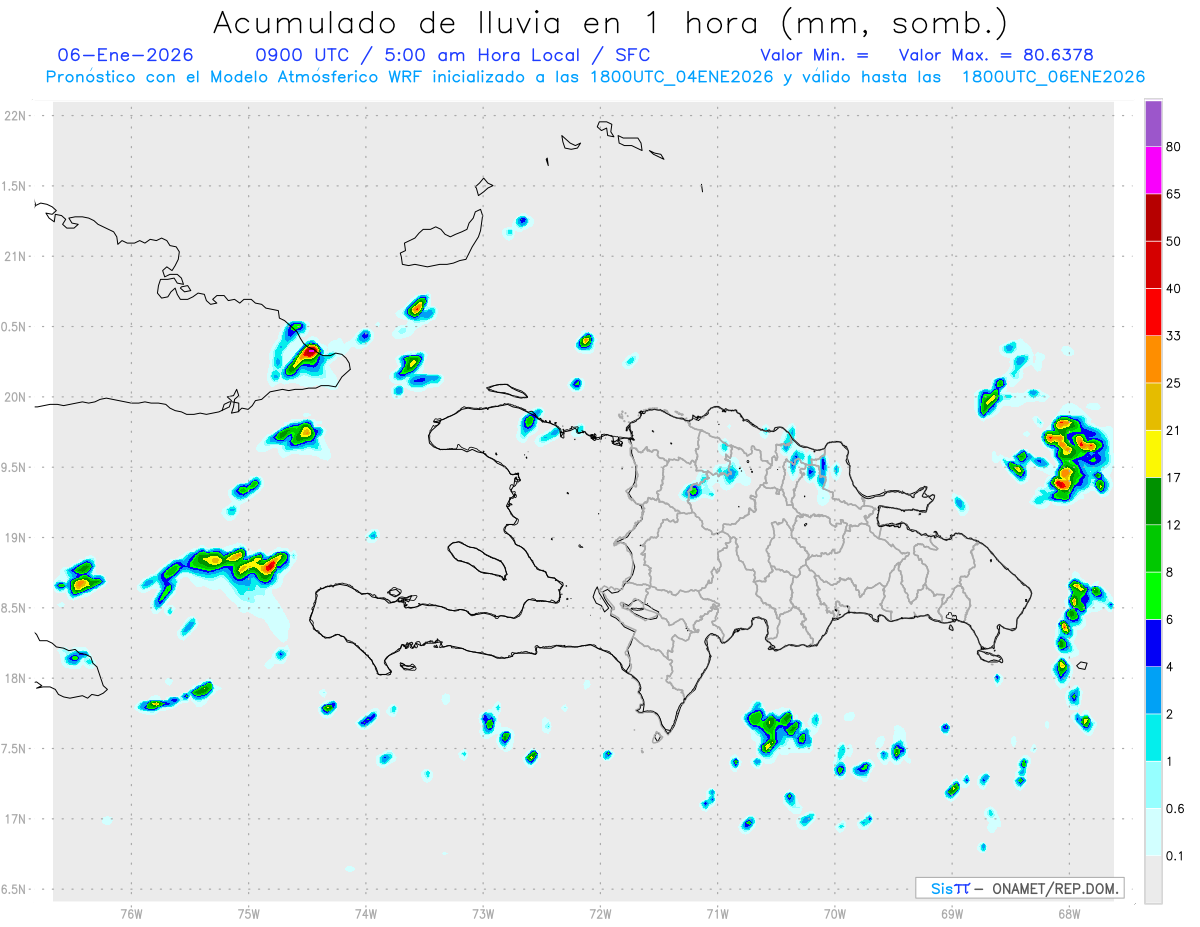The height and width of the screenshot is (927, 1200).
Task: Click the '71W' longitude label
Action: click(x=717, y=914)
